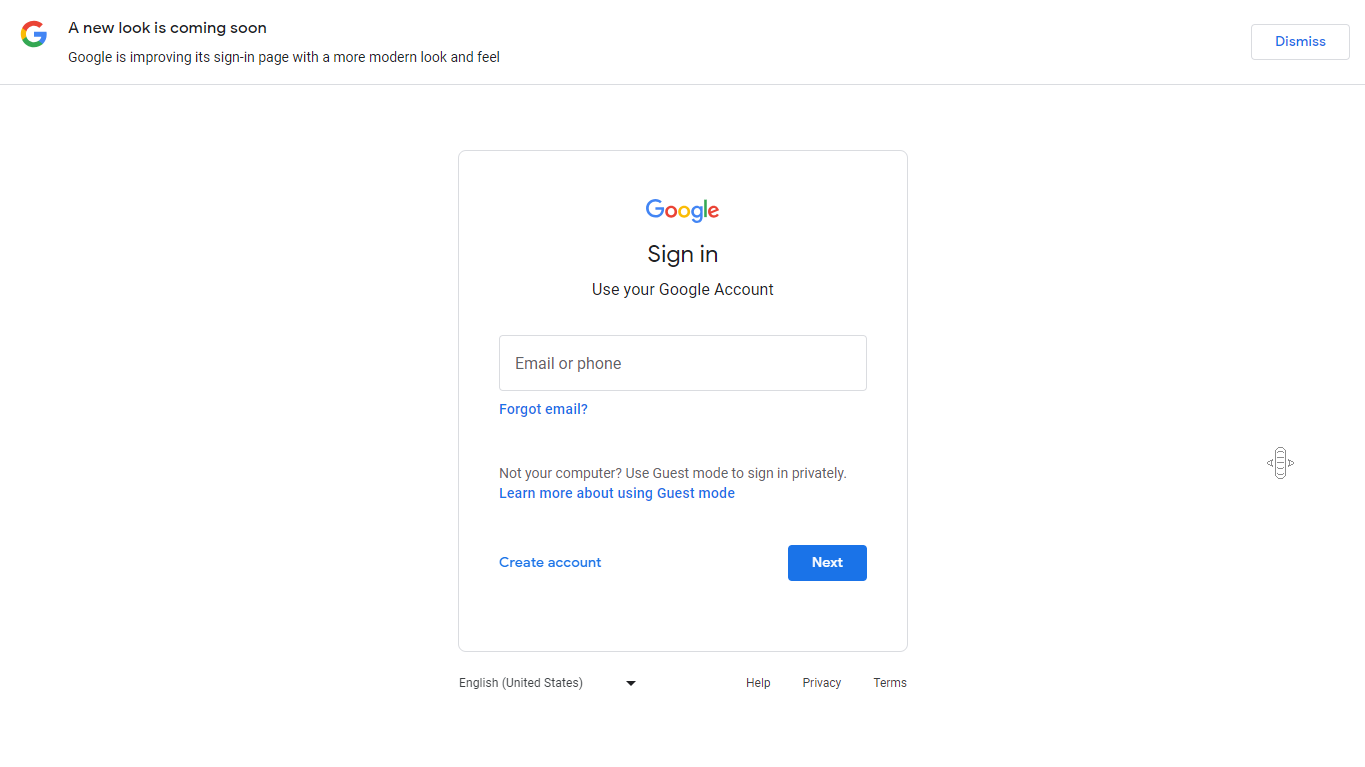Open the Terms footer link
The image size is (1365, 767).
point(889,683)
